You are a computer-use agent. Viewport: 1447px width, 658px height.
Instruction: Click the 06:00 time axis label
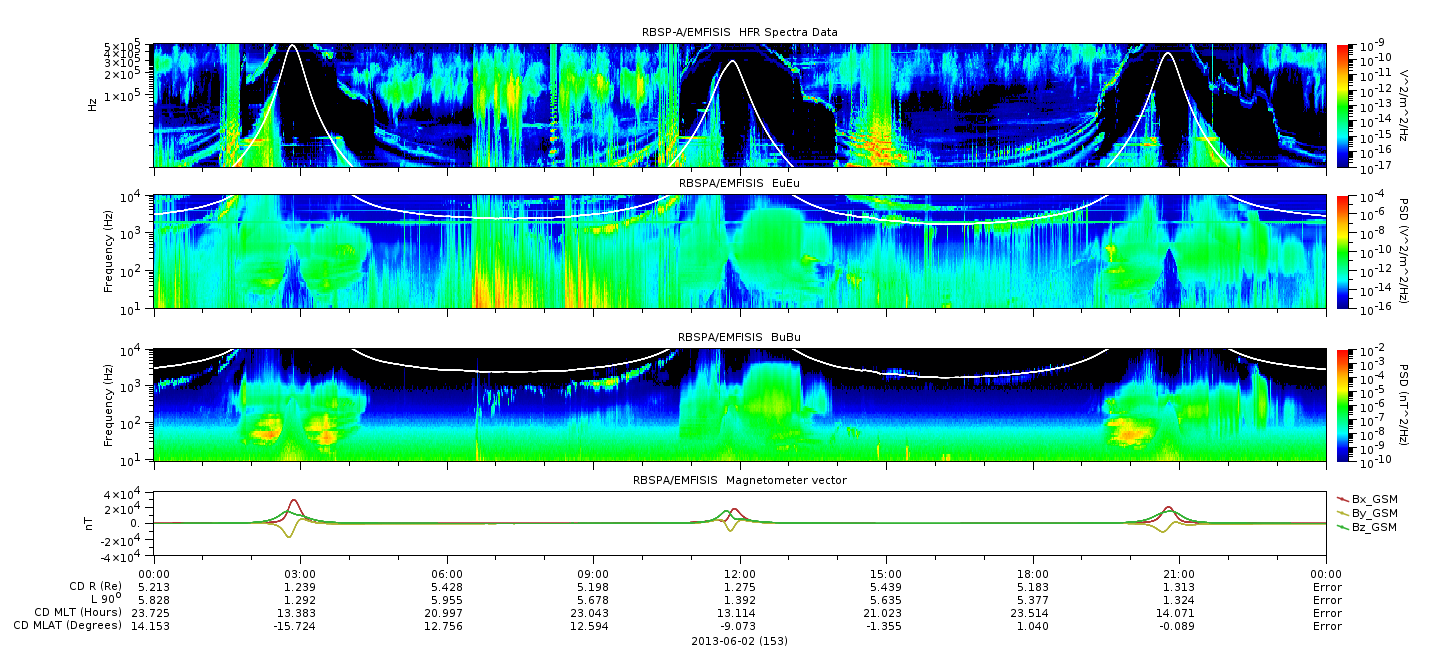(x=447, y=574)
